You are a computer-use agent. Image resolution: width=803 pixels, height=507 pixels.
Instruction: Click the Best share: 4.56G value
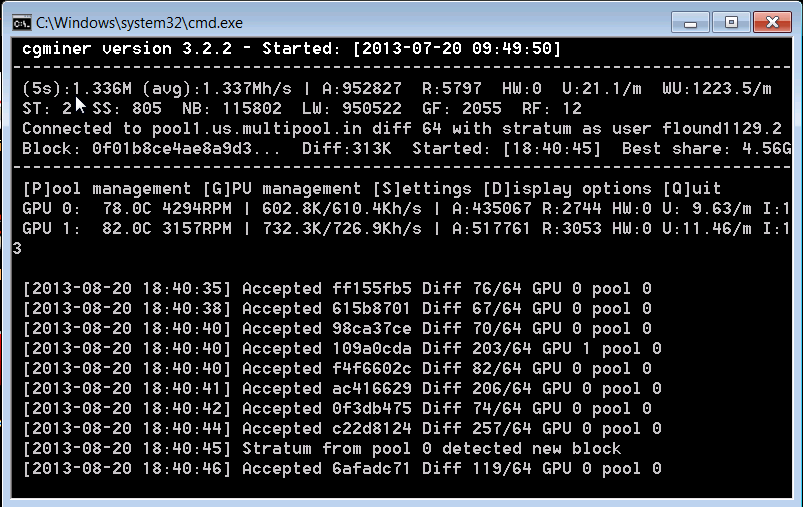click(x=707, y=149)
